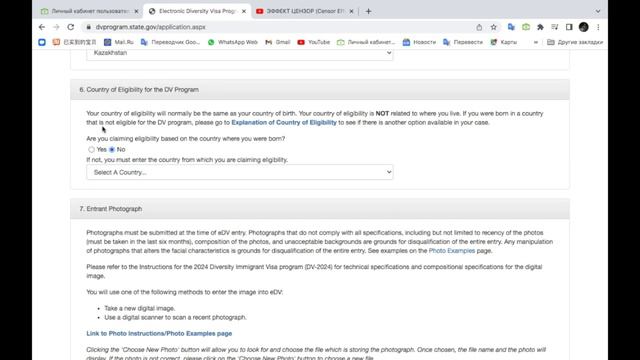This screenshot has width=640, height=360.
Task: Click the 'Use a digital scanner' bullet text
Action: (x=176, y=317)
